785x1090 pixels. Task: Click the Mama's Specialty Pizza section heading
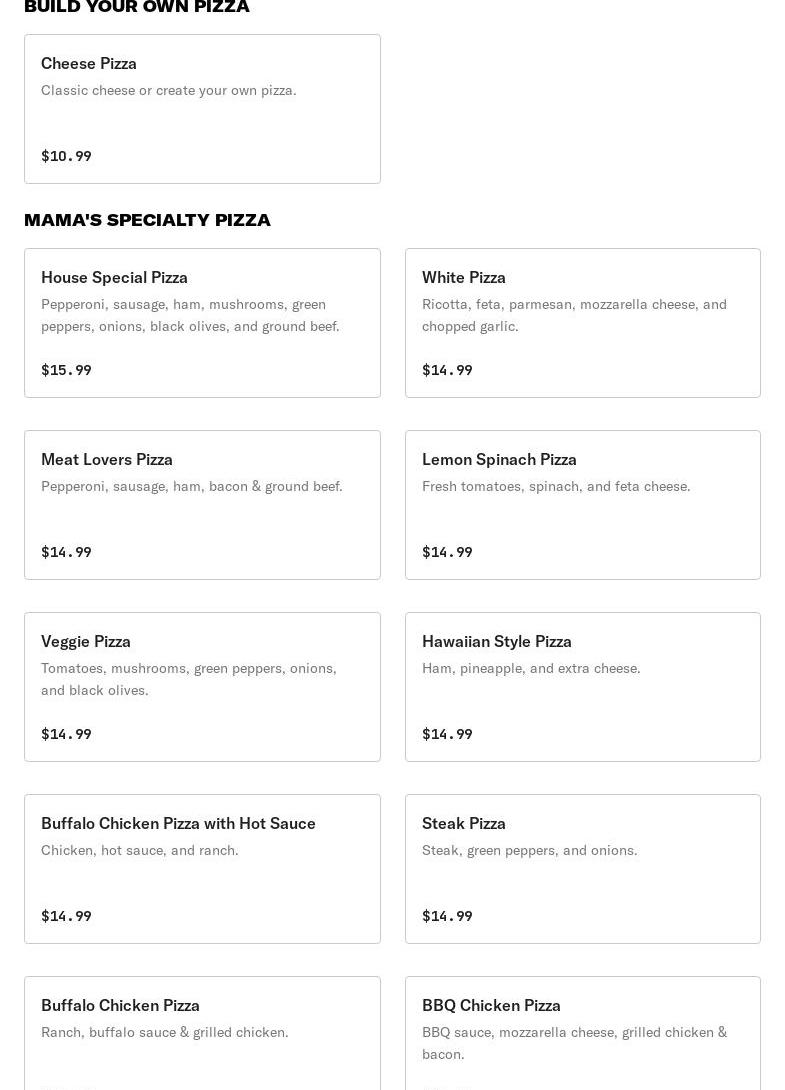[x=147, y=220]
